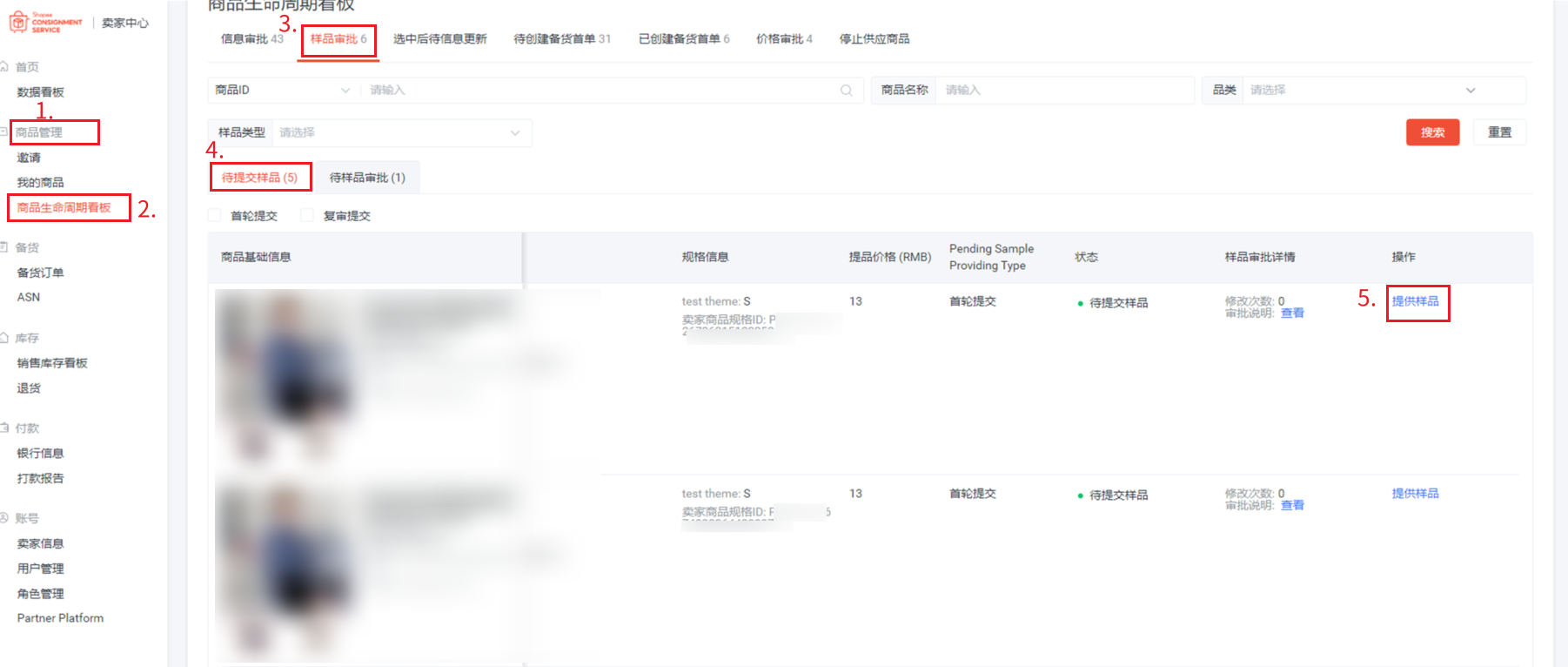
Task: Click the 重置 reset button
Action: pyautogui.click(x=1499, y=132)
